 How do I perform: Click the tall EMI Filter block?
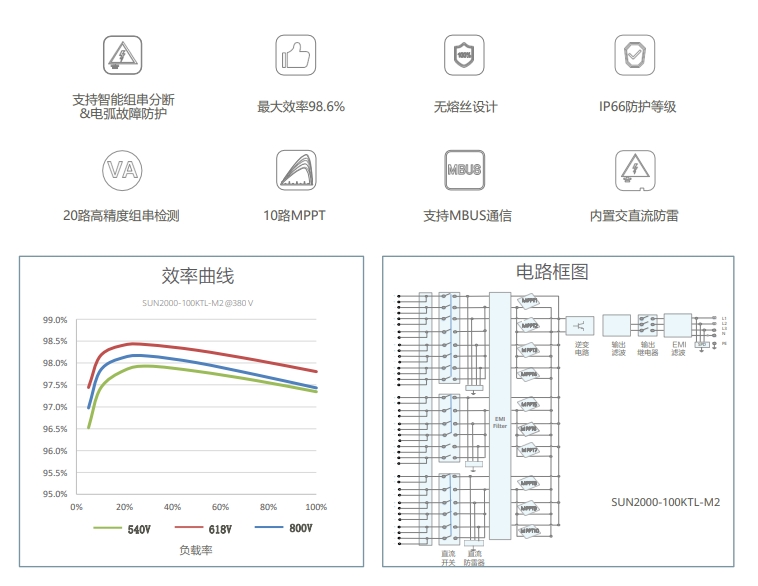tap(500, 416)
